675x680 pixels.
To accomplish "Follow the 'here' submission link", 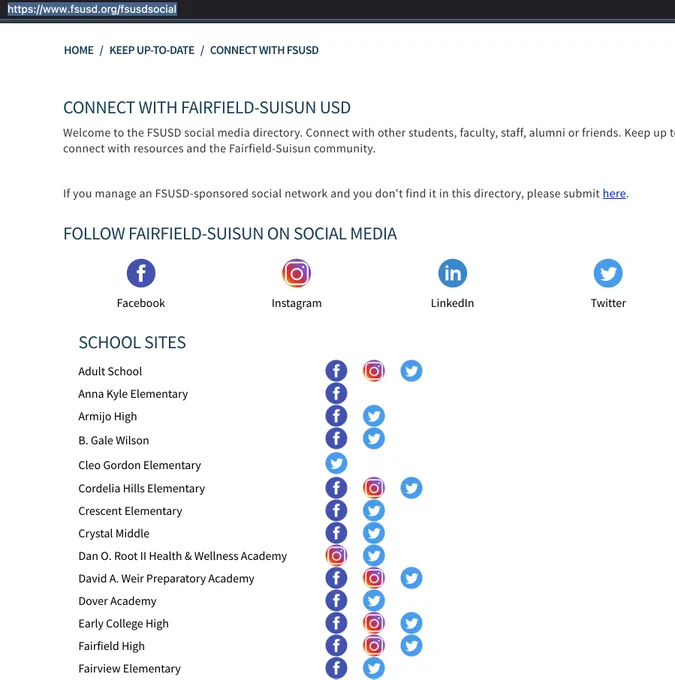I will tap(614, 193).
